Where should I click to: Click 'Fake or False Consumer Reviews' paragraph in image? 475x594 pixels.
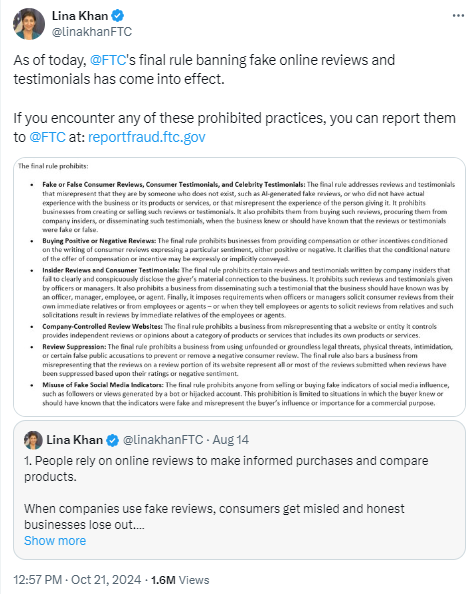(248, 207)
